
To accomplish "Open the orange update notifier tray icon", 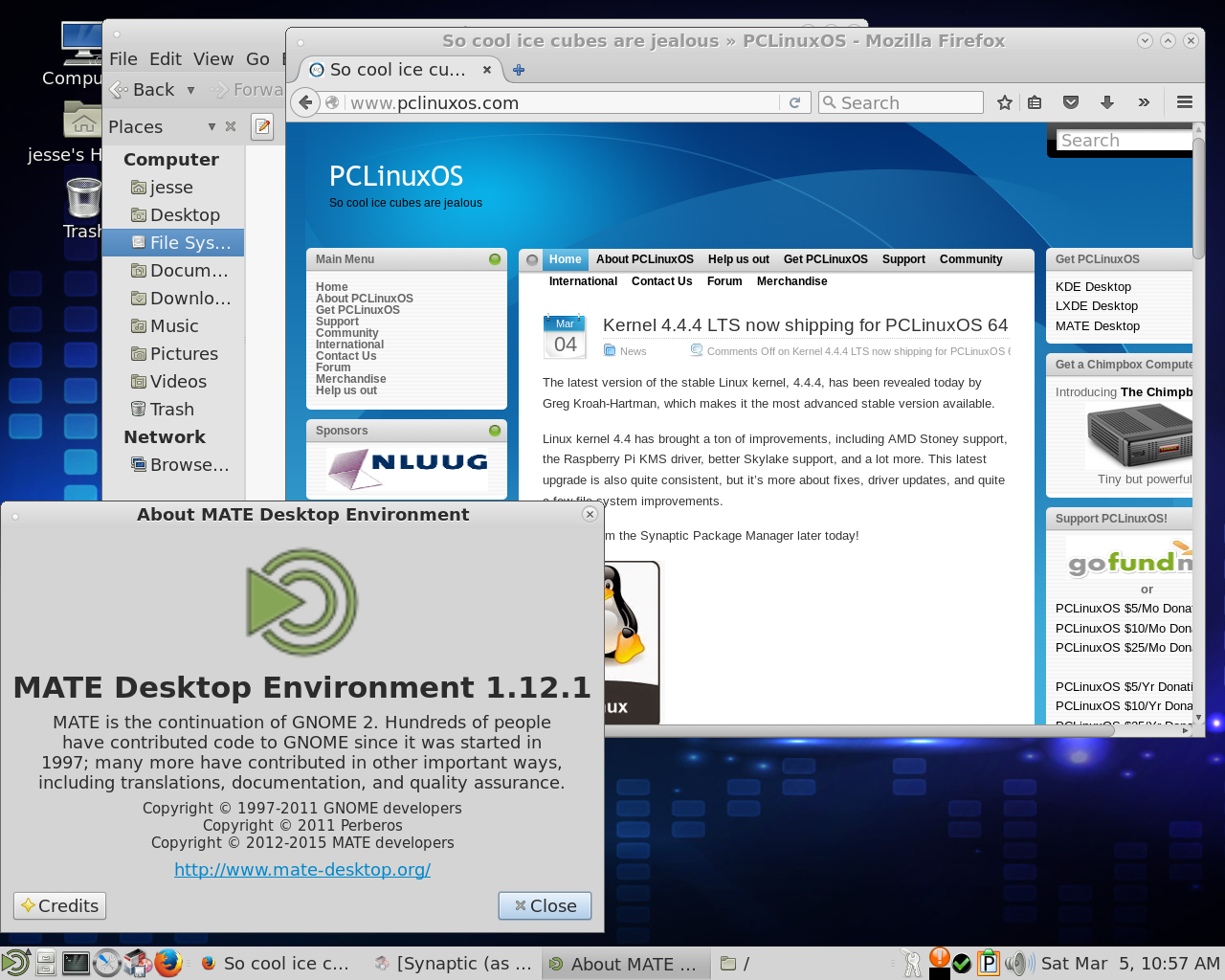I will click(940, 958).
